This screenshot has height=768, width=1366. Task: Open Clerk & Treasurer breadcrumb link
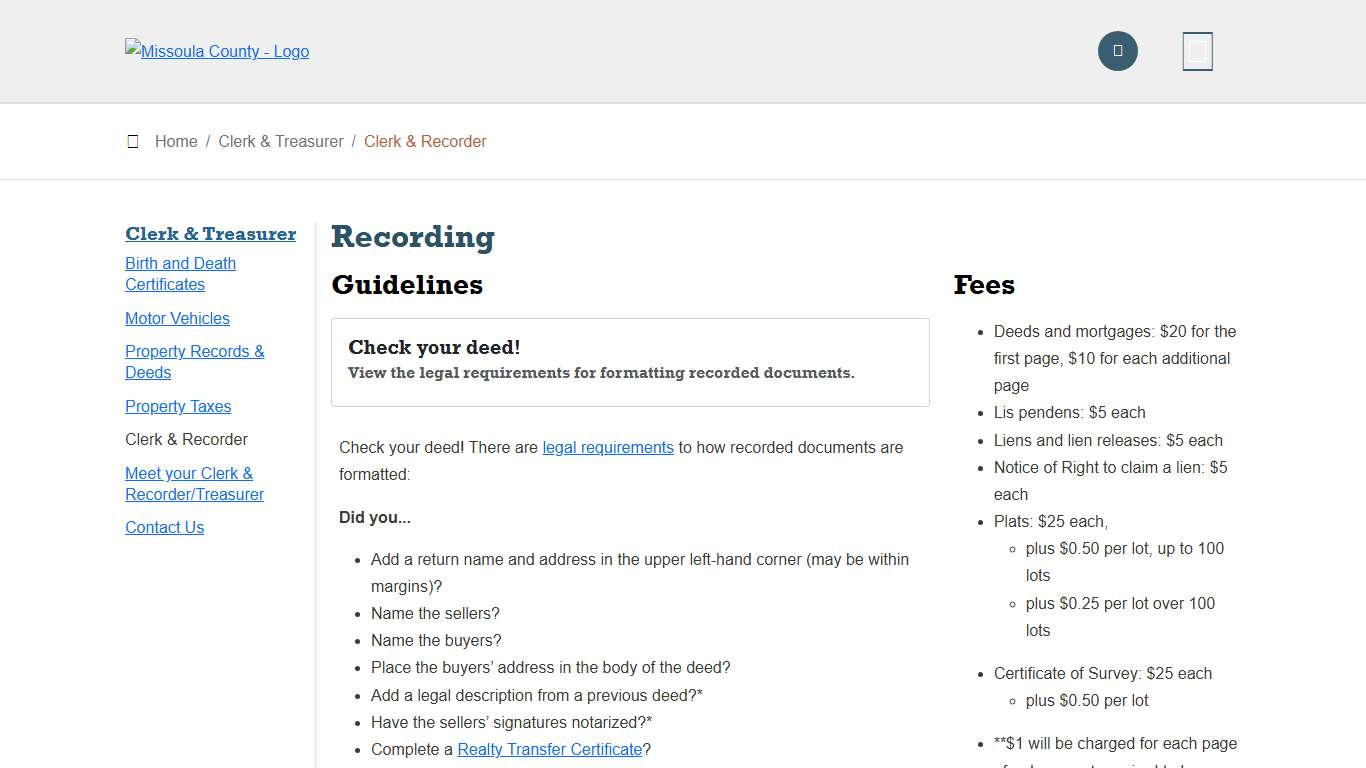(x=281, y=142)
